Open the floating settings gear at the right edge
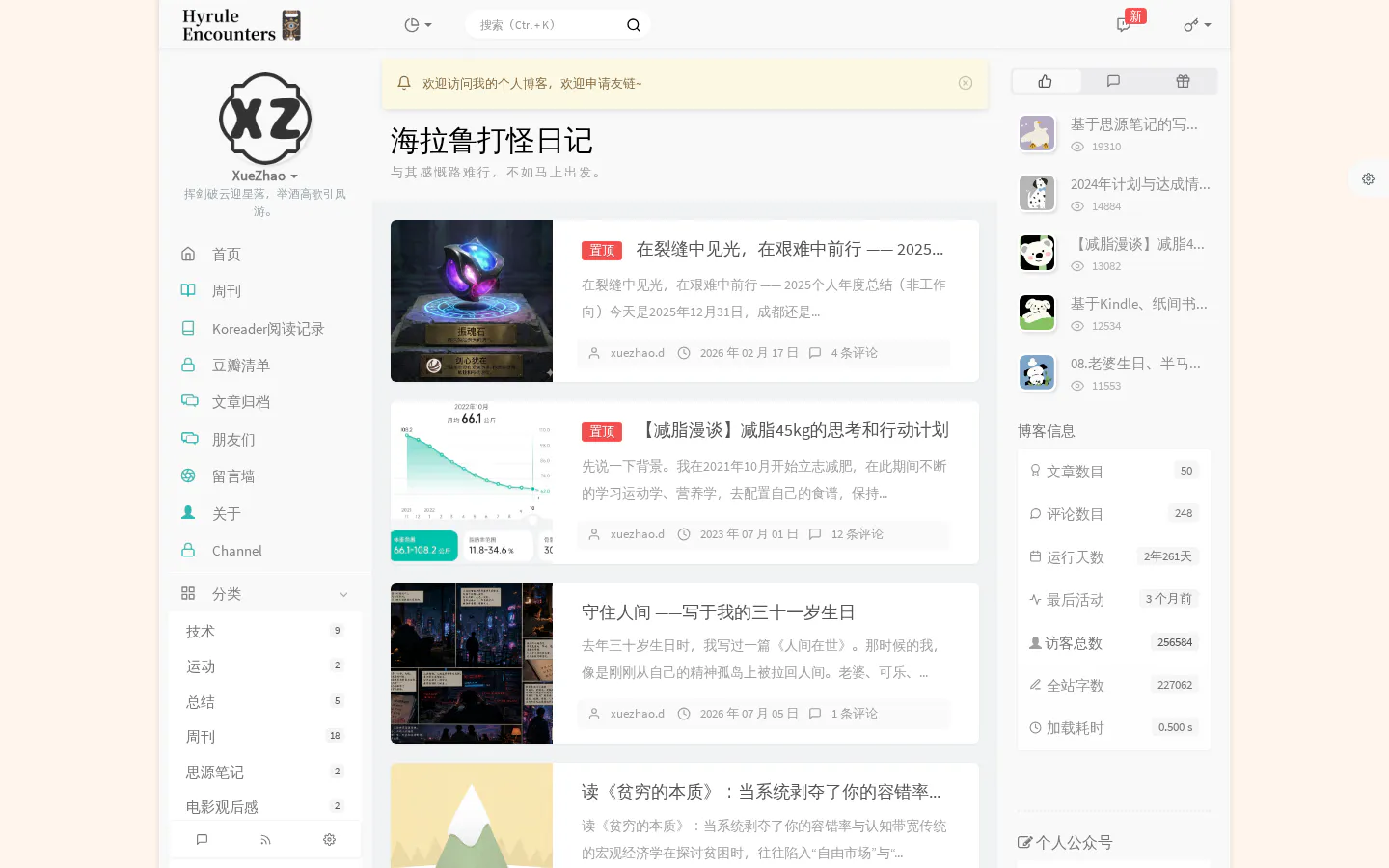Viewport: 1389px width, 868px height. pyautogui.click(x=1368, y=178)
